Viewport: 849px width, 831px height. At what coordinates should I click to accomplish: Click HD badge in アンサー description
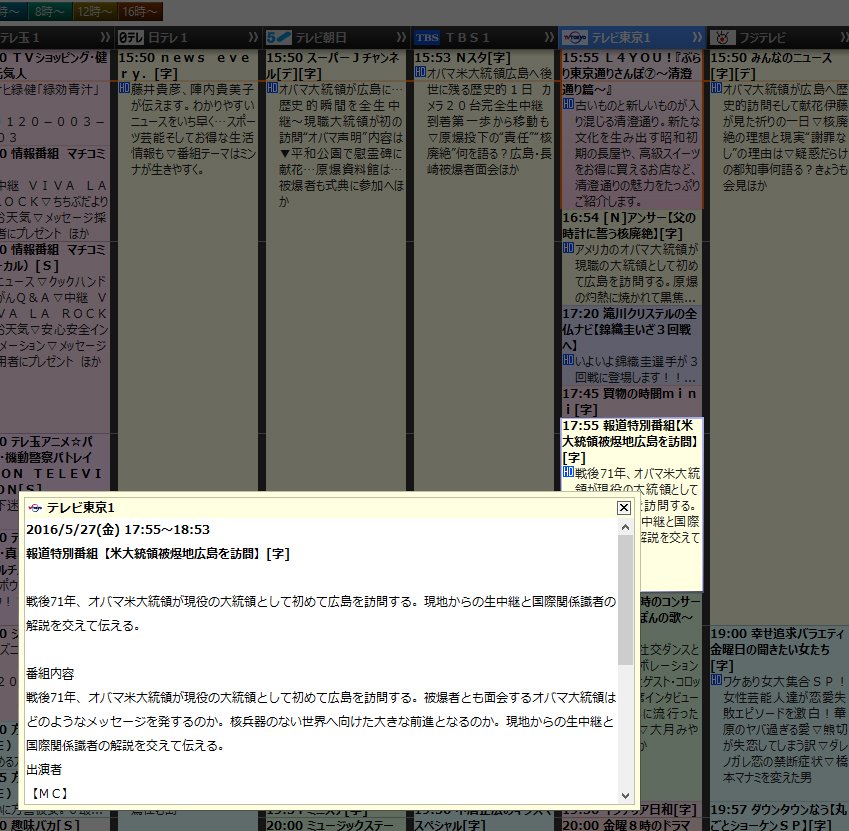(568, 248)
